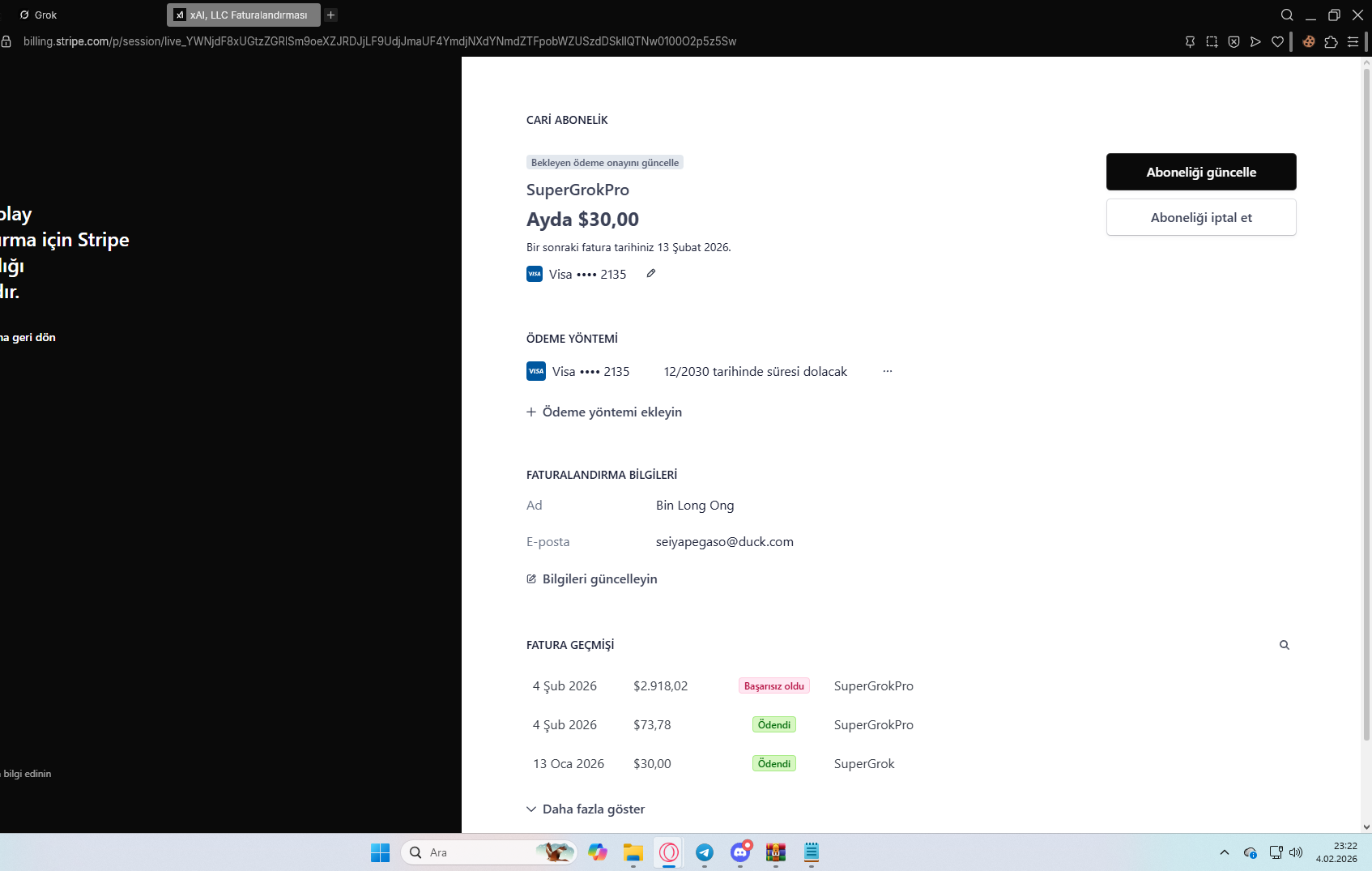Open Telegram from the taskbar
The height and width of the screenshot is (871, 1372).
705,852
